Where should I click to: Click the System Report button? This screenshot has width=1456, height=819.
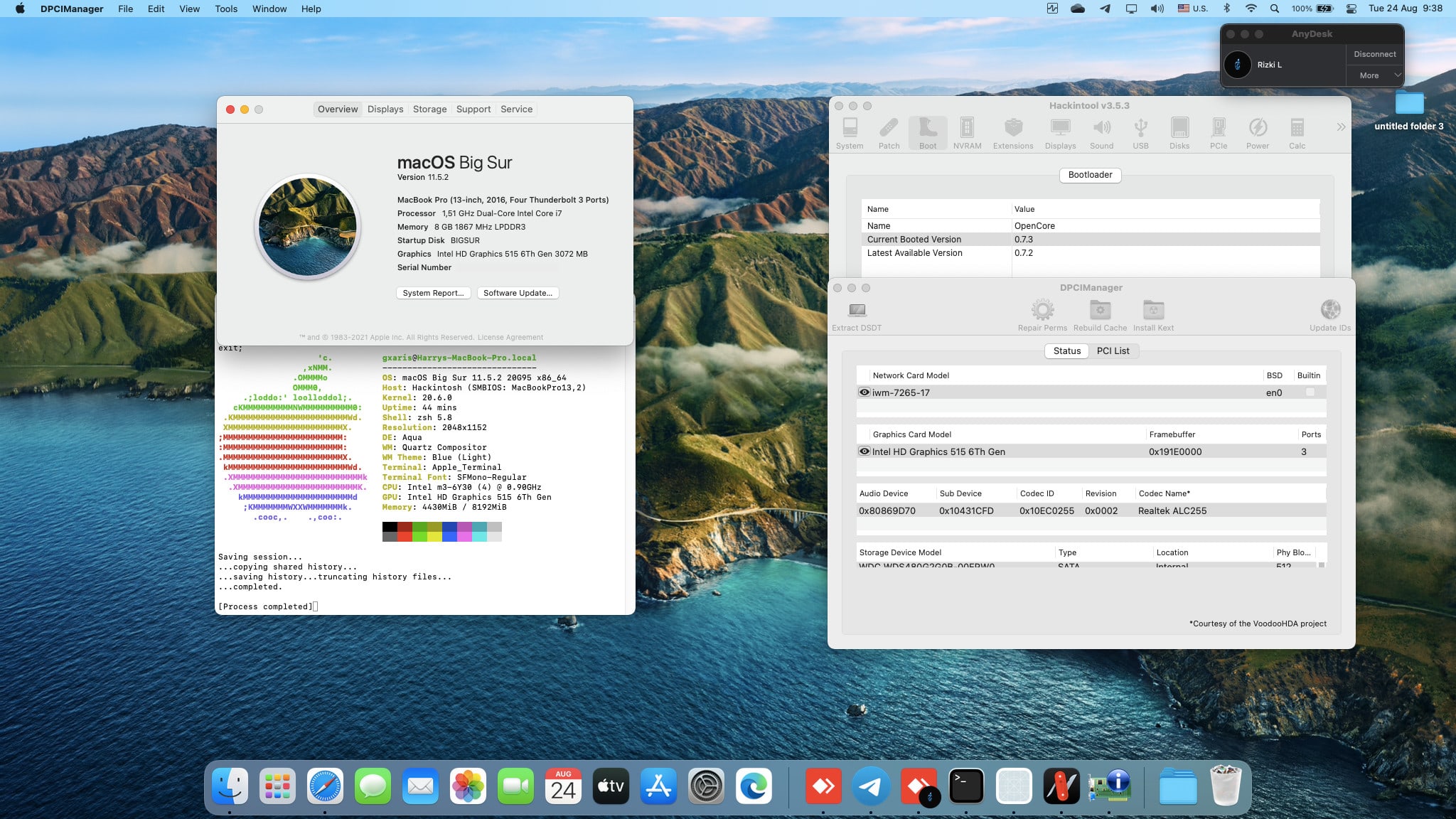[x=433, y=292]
